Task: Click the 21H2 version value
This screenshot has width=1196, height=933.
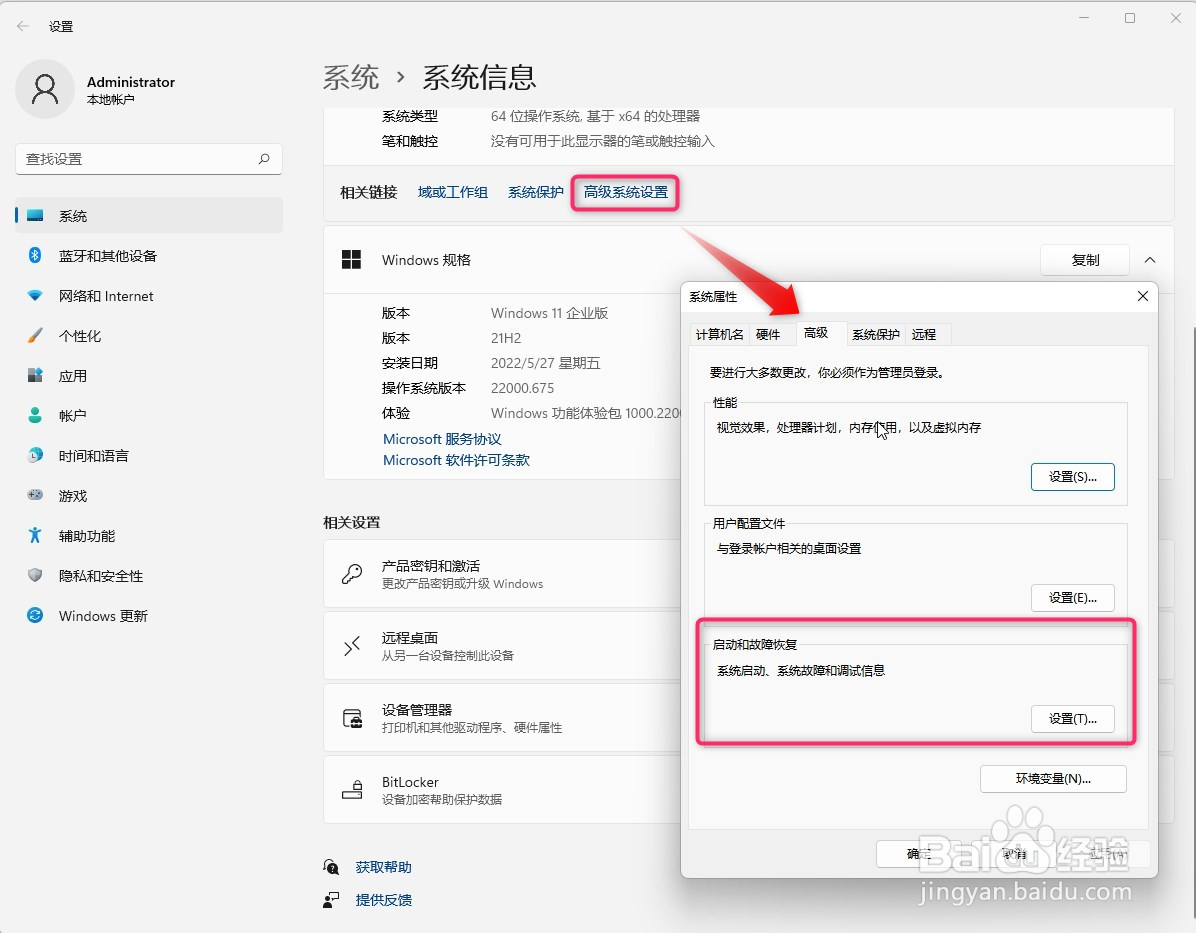Action: tap(506, 338)
